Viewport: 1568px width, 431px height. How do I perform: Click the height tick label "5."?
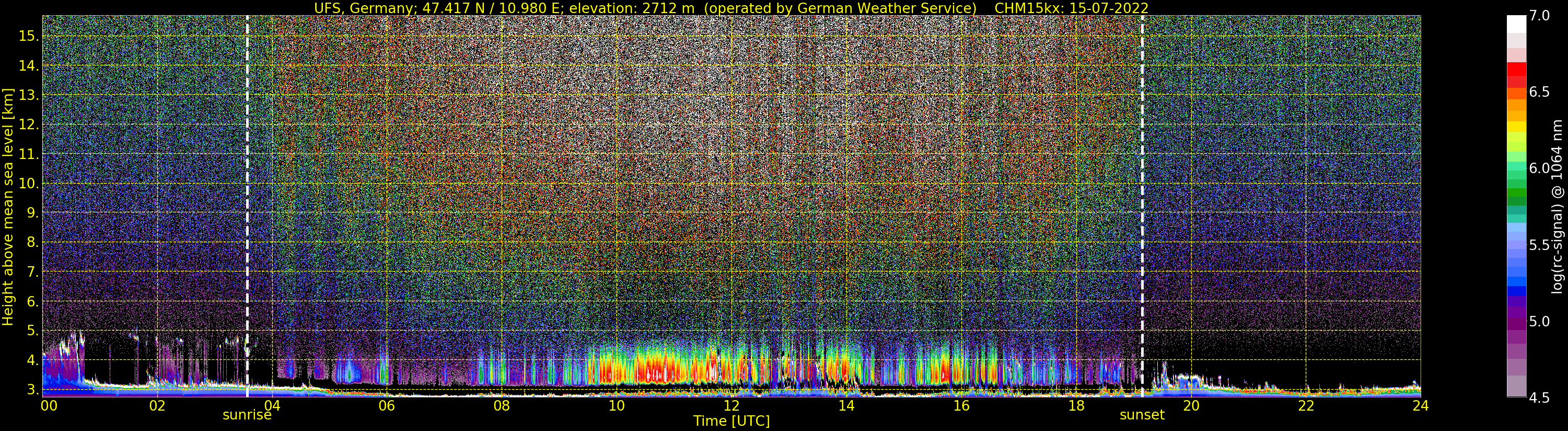click(x=33, y=331)
